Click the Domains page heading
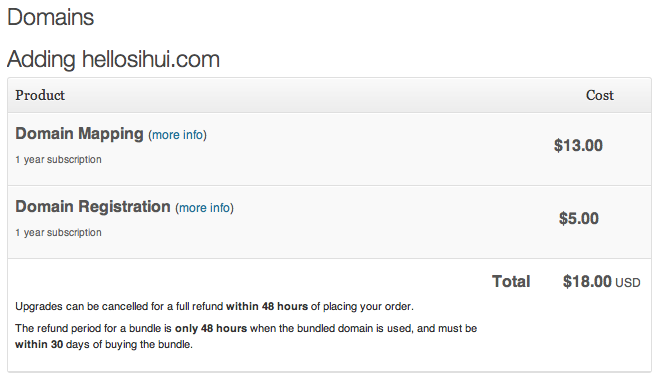The height and width of the screenshot is (374, 660). (x=51, y=17)
